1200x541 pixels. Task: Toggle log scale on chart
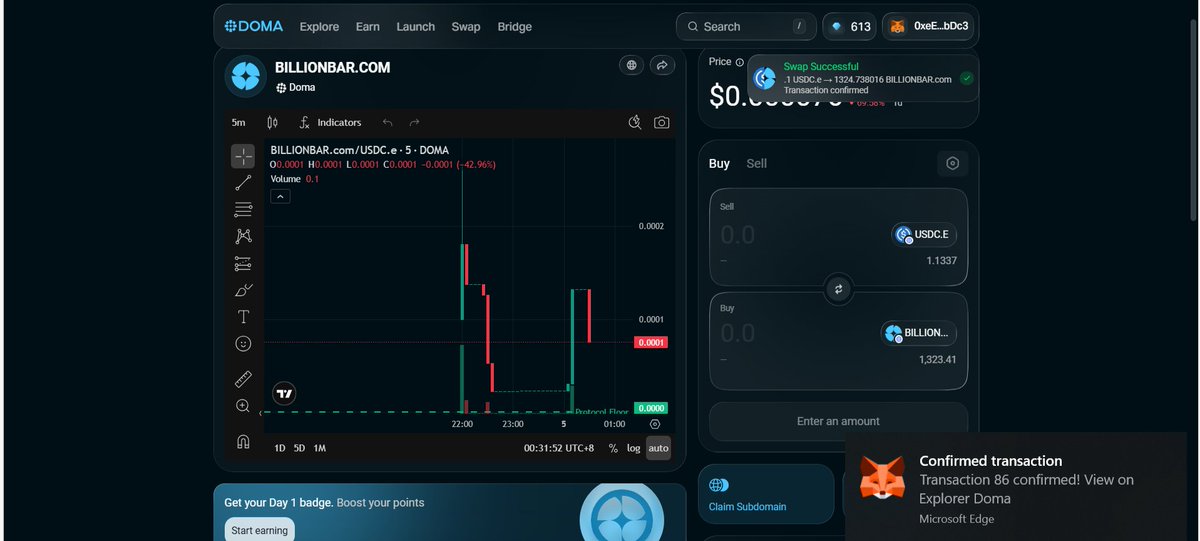coord(634,448)
